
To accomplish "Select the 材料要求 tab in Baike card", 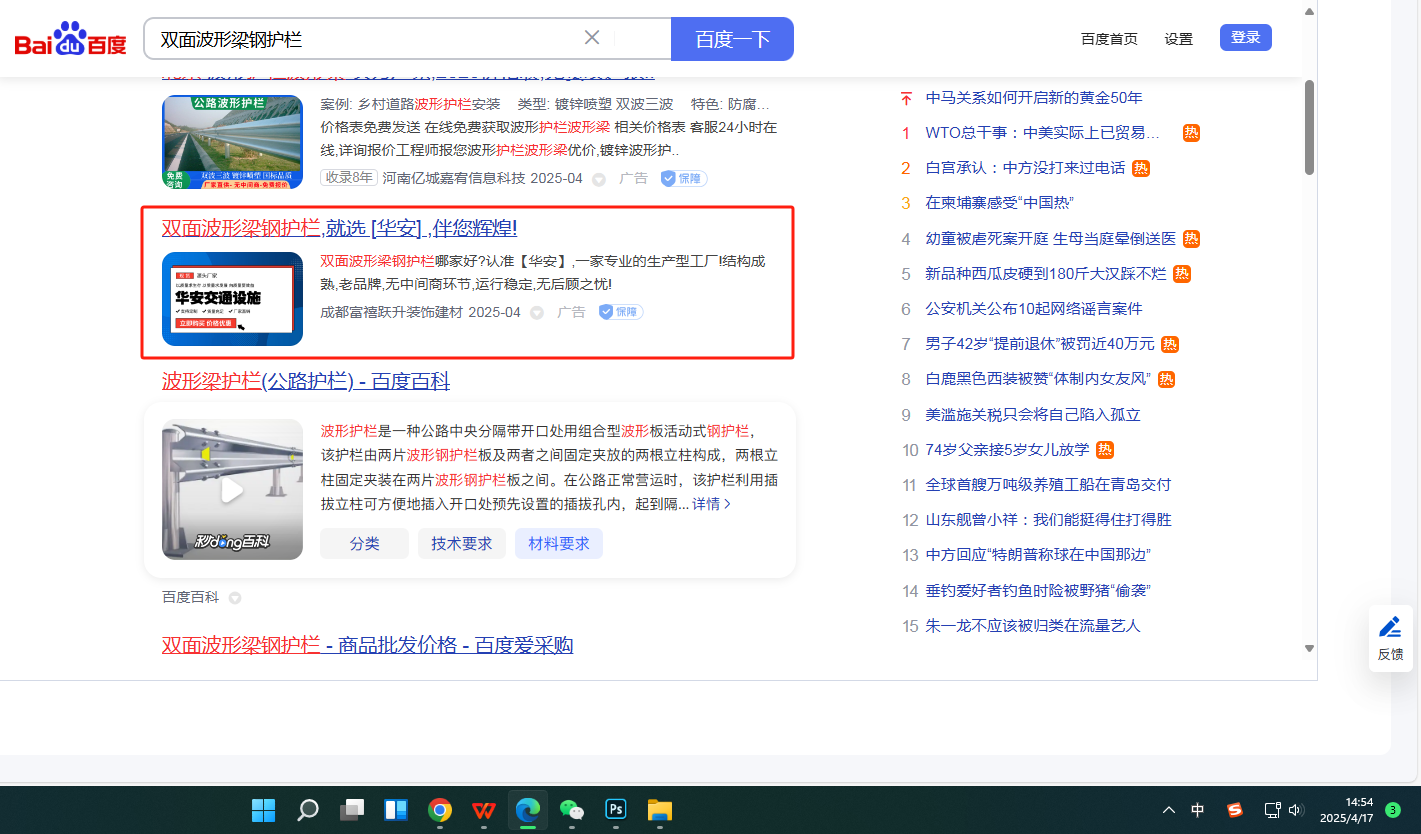I will (x=558, y=544).
